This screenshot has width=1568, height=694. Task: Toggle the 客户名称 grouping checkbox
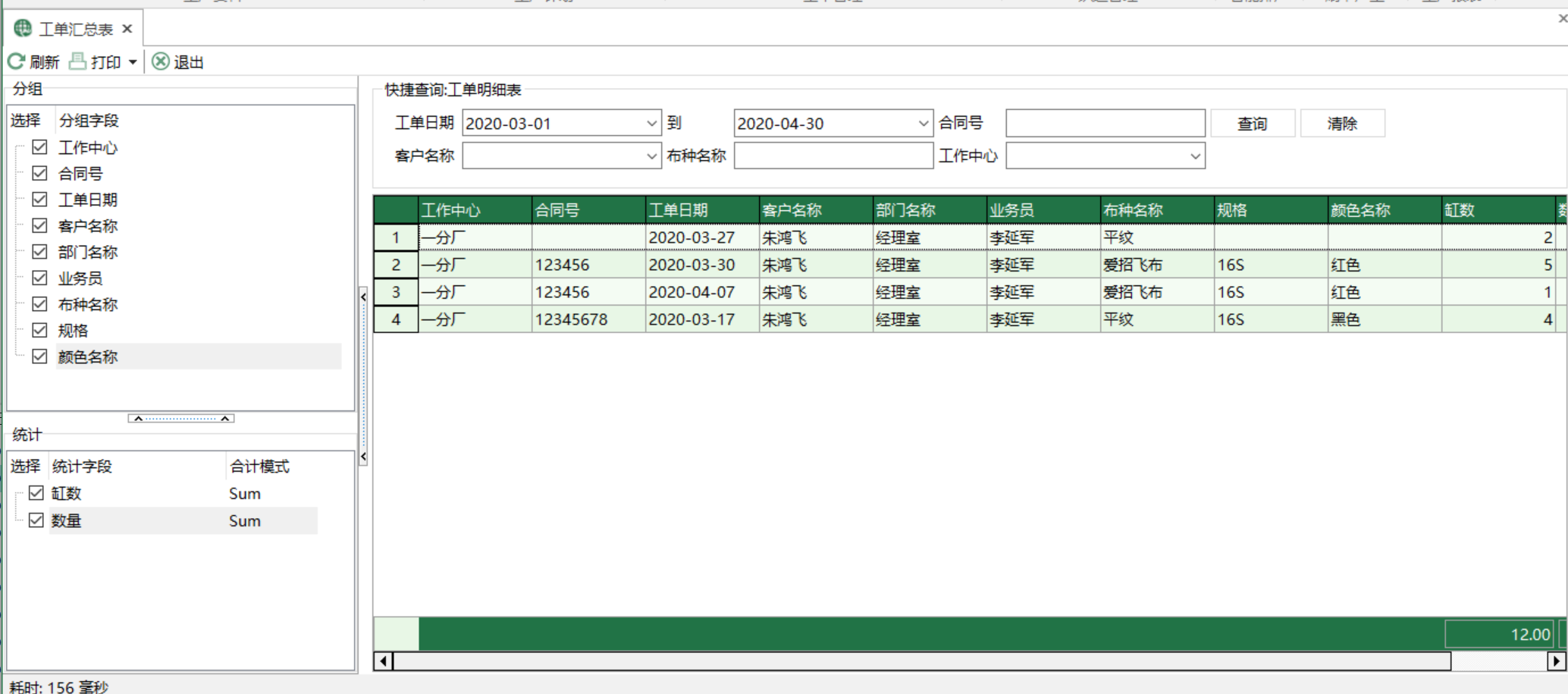[40, 225]
